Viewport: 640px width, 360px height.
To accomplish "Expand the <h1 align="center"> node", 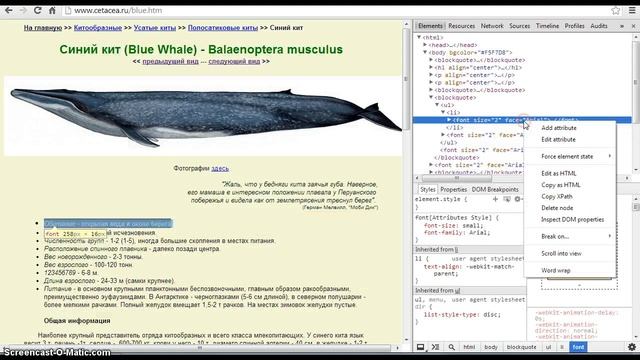I will coord(431,67).
